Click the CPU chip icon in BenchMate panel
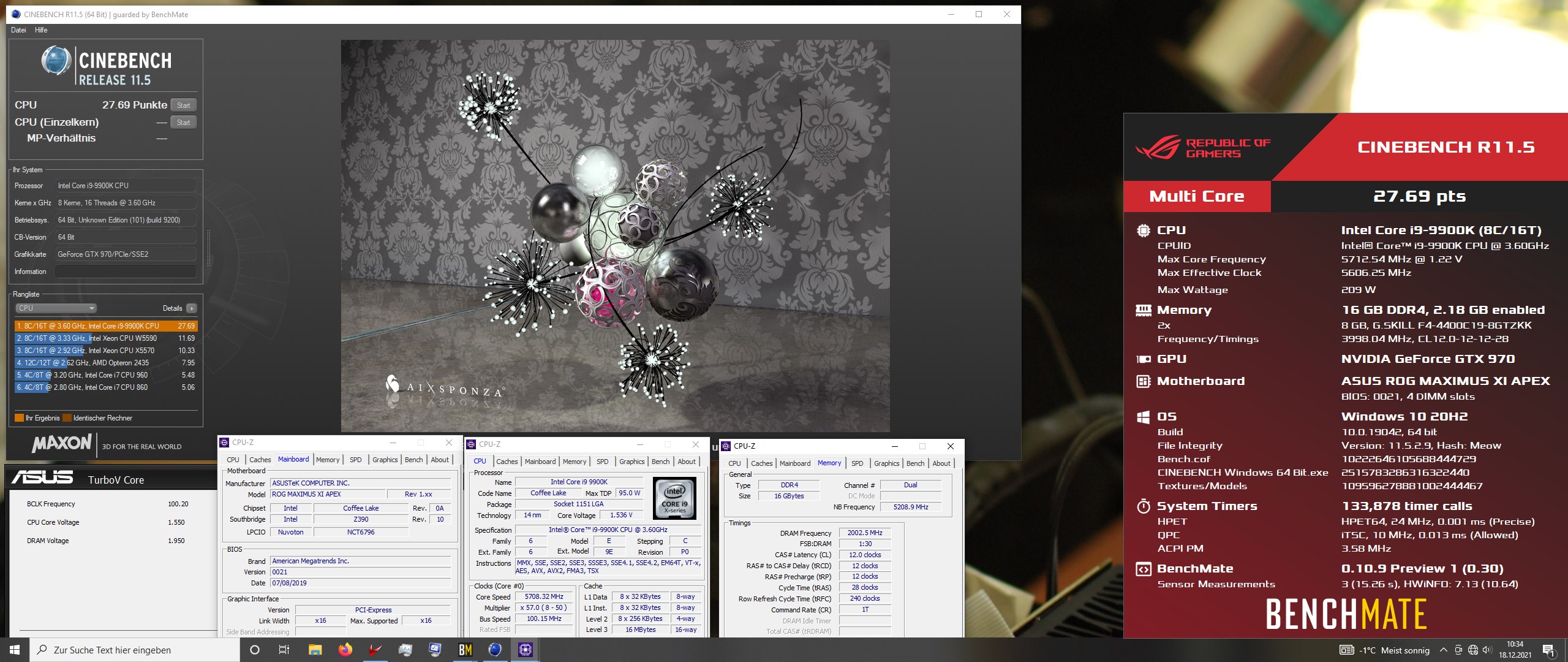The width and height of the screenshot is (1568, 662). (1143, 230)
